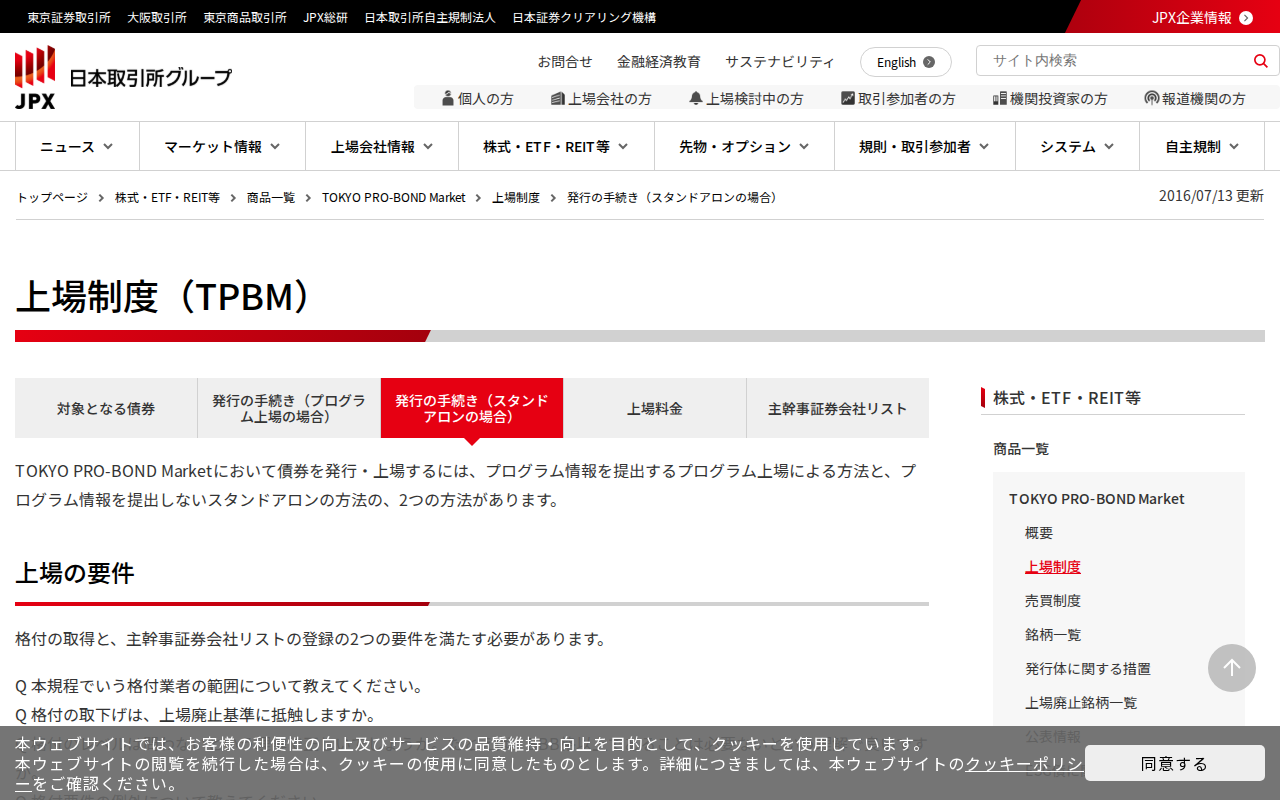Click 上場制度 breadcrumb link
This screenshot has height=800, width=1280.
pos(516,197)
